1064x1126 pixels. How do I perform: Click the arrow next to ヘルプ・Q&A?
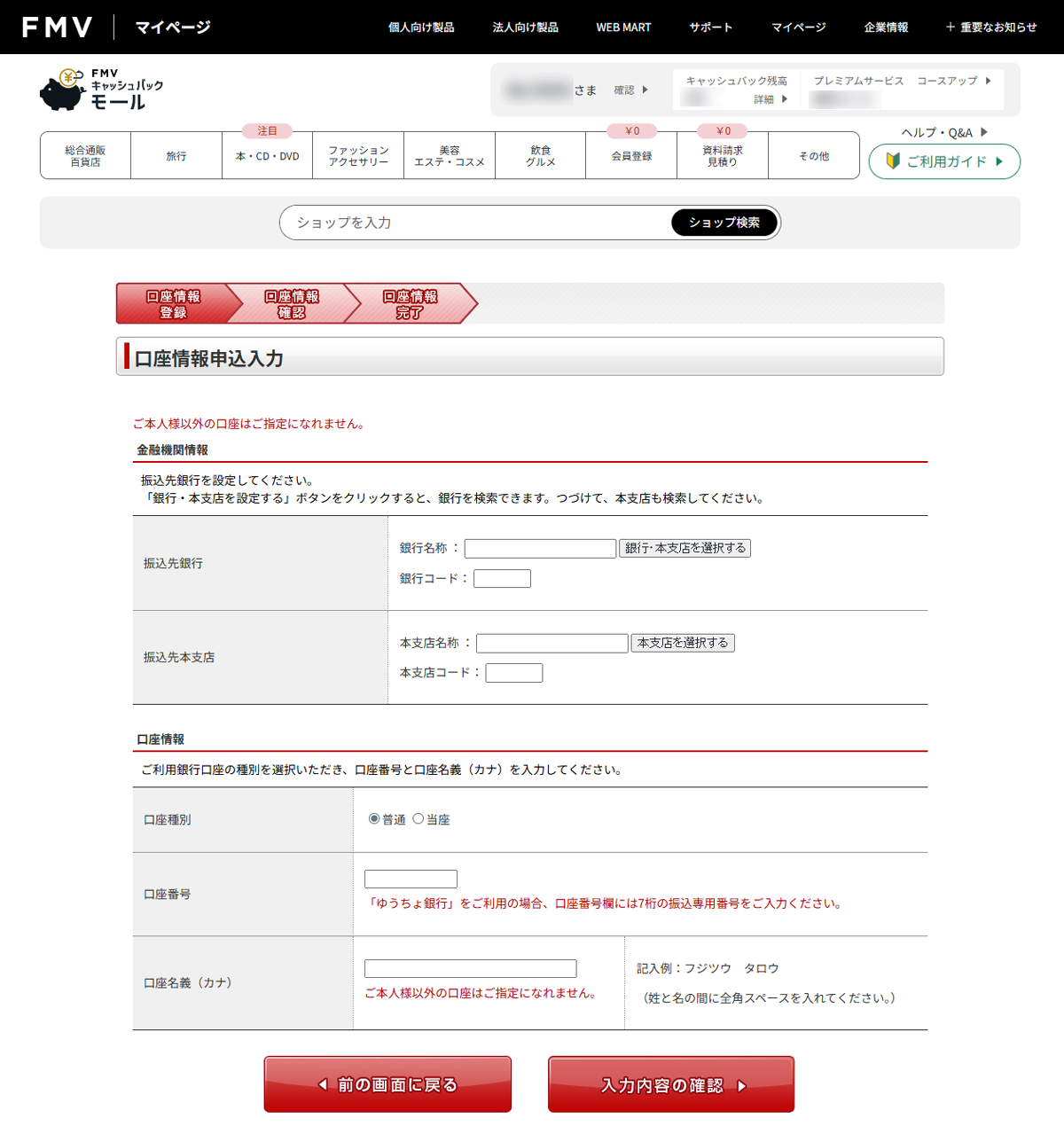(983, 132)
